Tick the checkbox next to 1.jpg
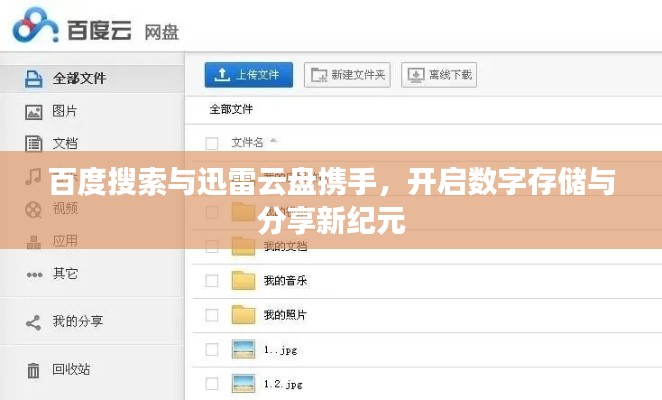The height and width of the screenshot is (400, 662). tap(211, 349)
